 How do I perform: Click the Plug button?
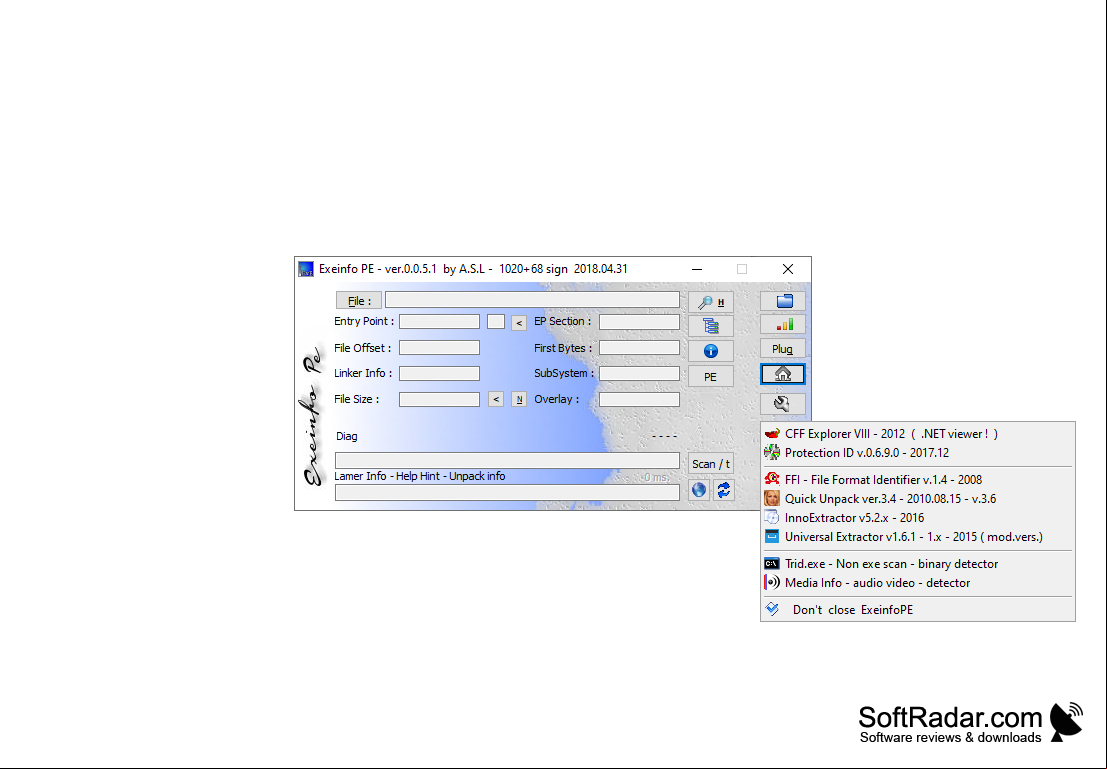783,349
